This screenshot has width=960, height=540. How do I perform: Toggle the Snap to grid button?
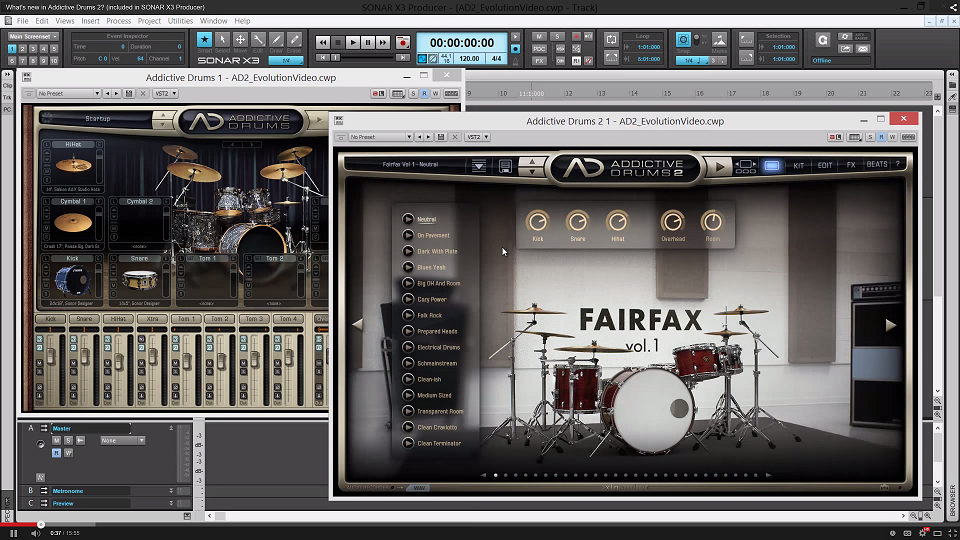pyautogui.click(x=683, y=40)
